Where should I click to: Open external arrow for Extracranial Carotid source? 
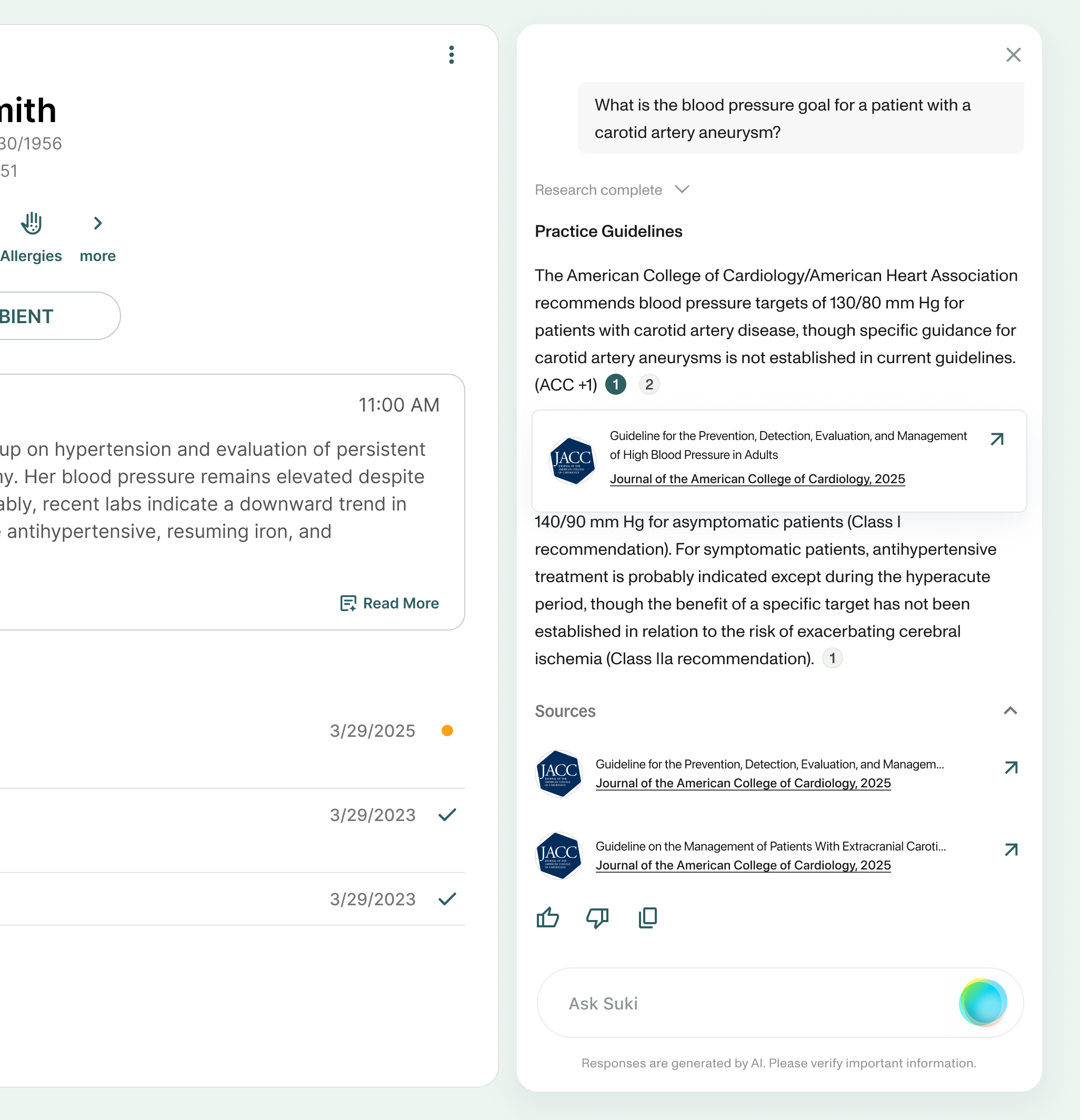pos(1011,849)
